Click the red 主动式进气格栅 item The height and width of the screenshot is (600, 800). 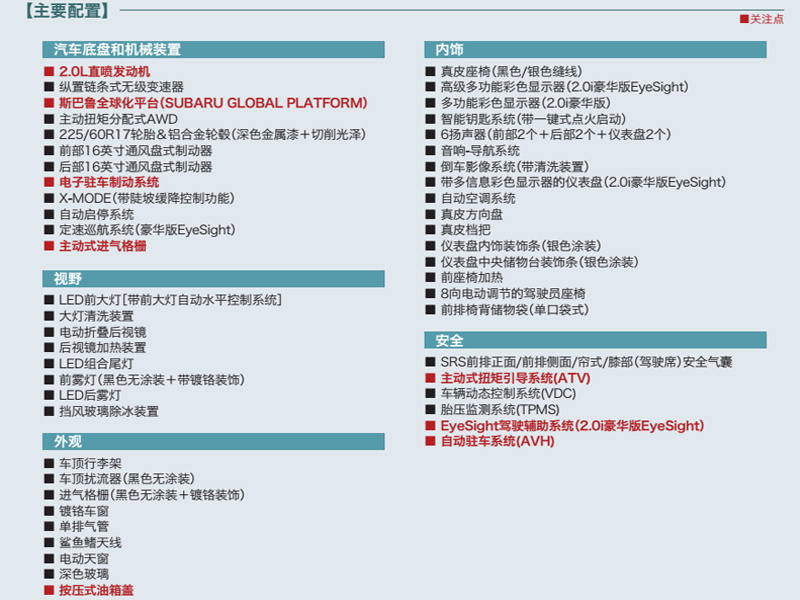click(x=95, y=246)
